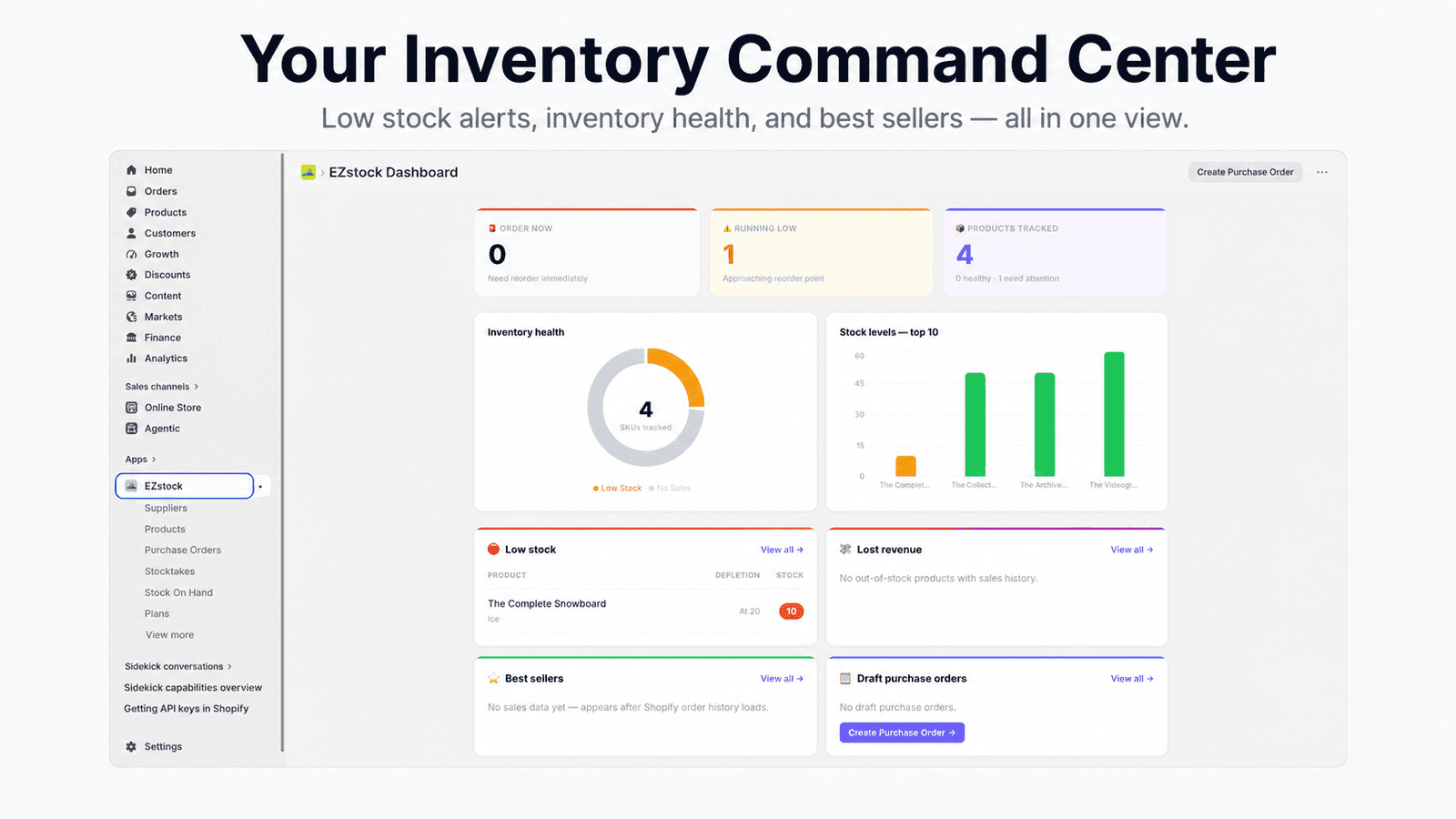Click the orange Low Stock legend dot
The image size is (1456, 819).
pos(596,489)
